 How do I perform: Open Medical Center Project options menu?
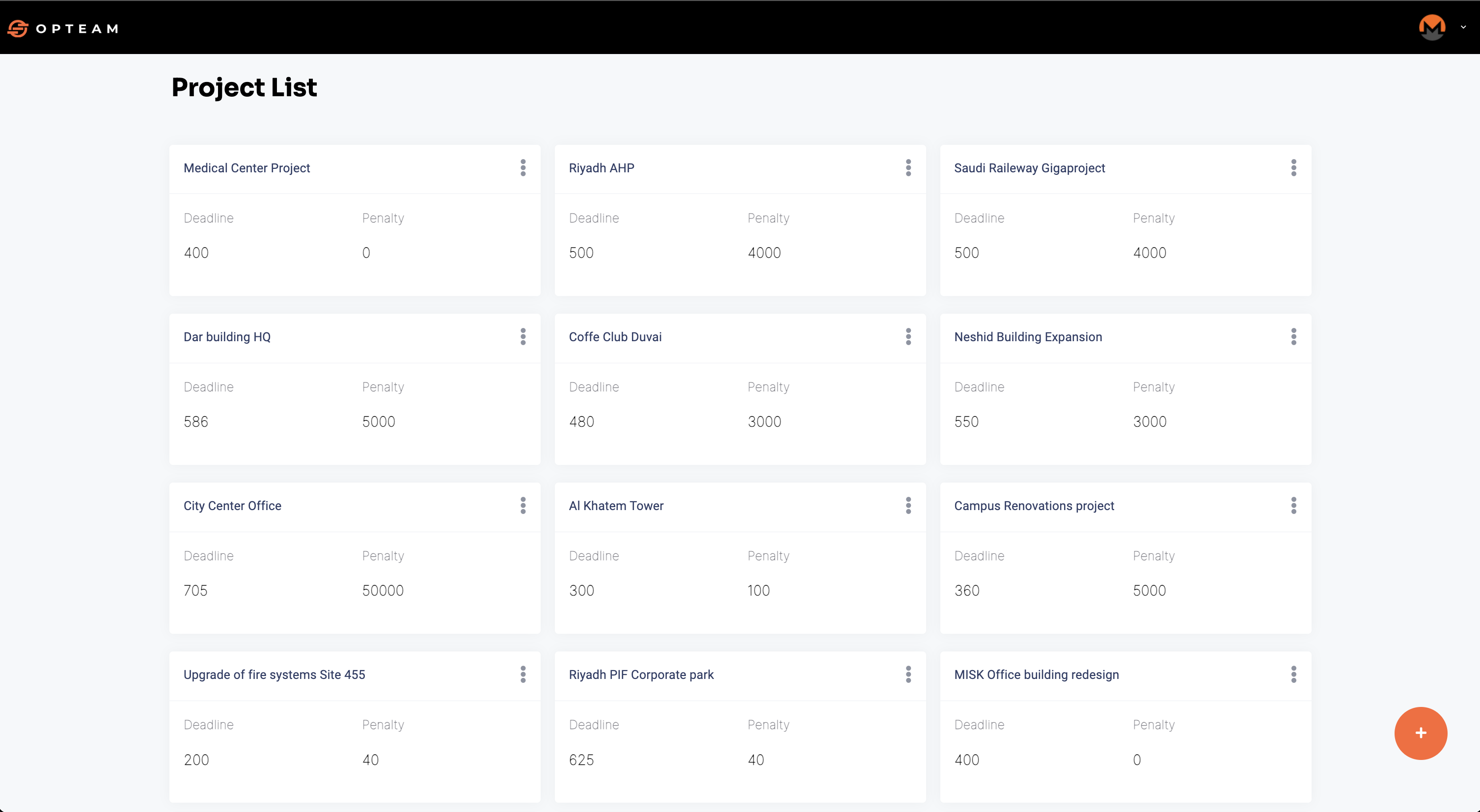[x=523, y=168]
